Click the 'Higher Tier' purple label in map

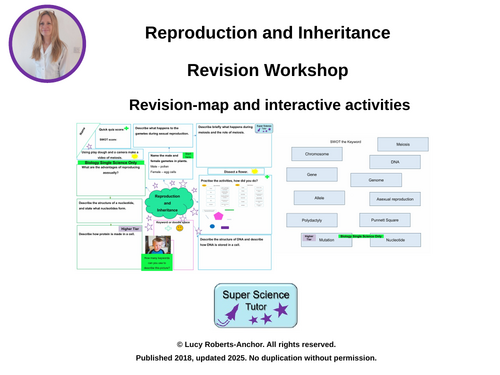coord(130,229)
